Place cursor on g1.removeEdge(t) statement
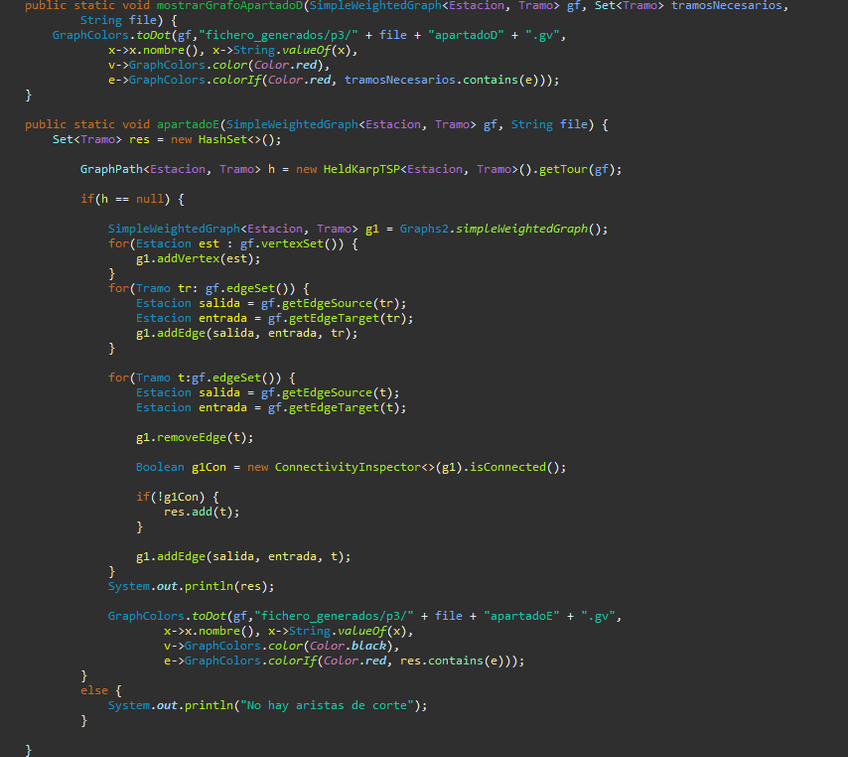Viewport: 848px width, 757px height. click(x=194, y=438)
